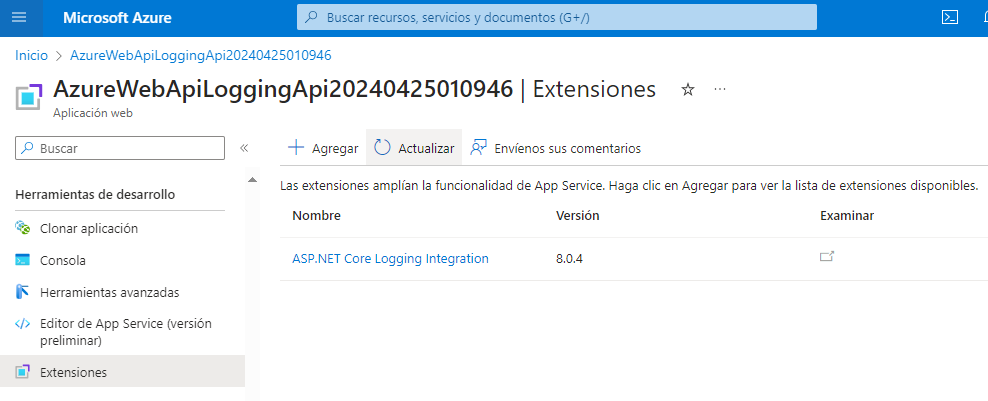Click the web app resource icon
Image resolution: width=988 pixels, height=401 pixels.
(x=28, y=97)
